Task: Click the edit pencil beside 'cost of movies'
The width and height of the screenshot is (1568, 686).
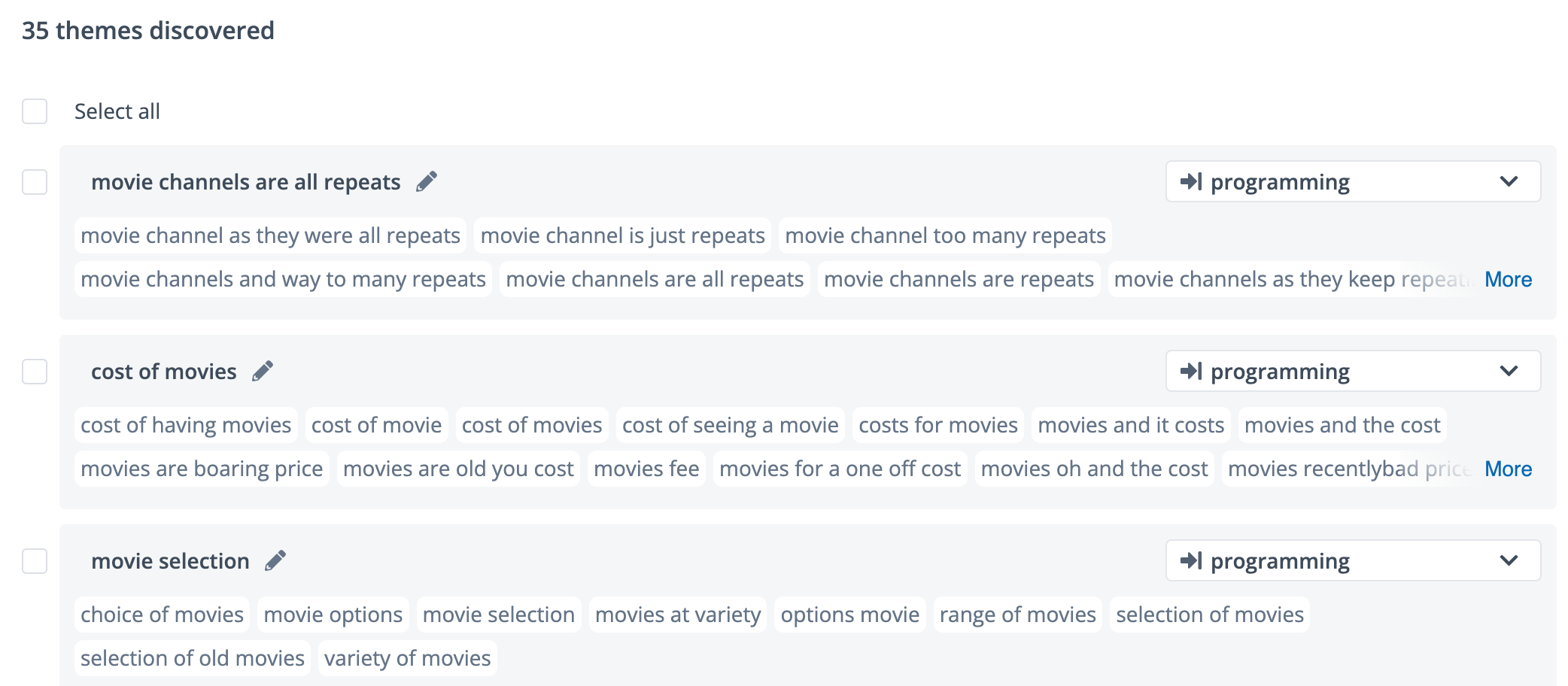Action: coord(262,370)
